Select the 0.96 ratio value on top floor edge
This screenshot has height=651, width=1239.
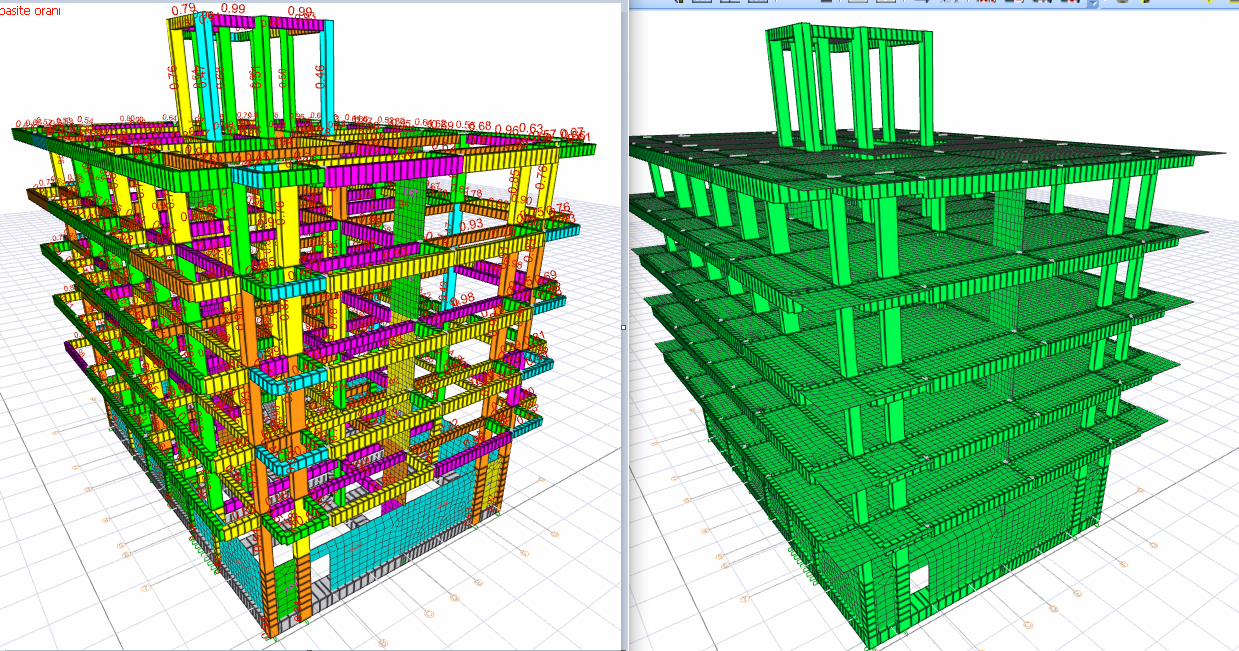507,130
